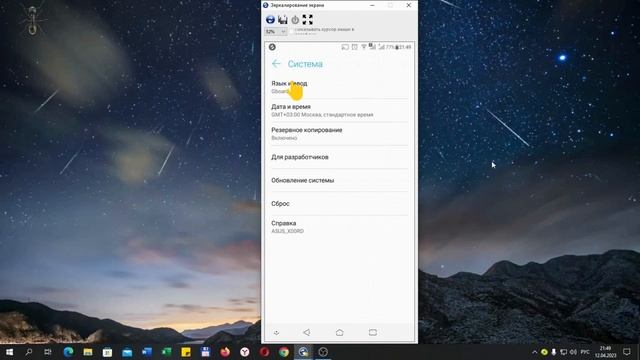Click the power button icon in mirroring toolbar
Screen dimensions: 640x360
point(295,20)
